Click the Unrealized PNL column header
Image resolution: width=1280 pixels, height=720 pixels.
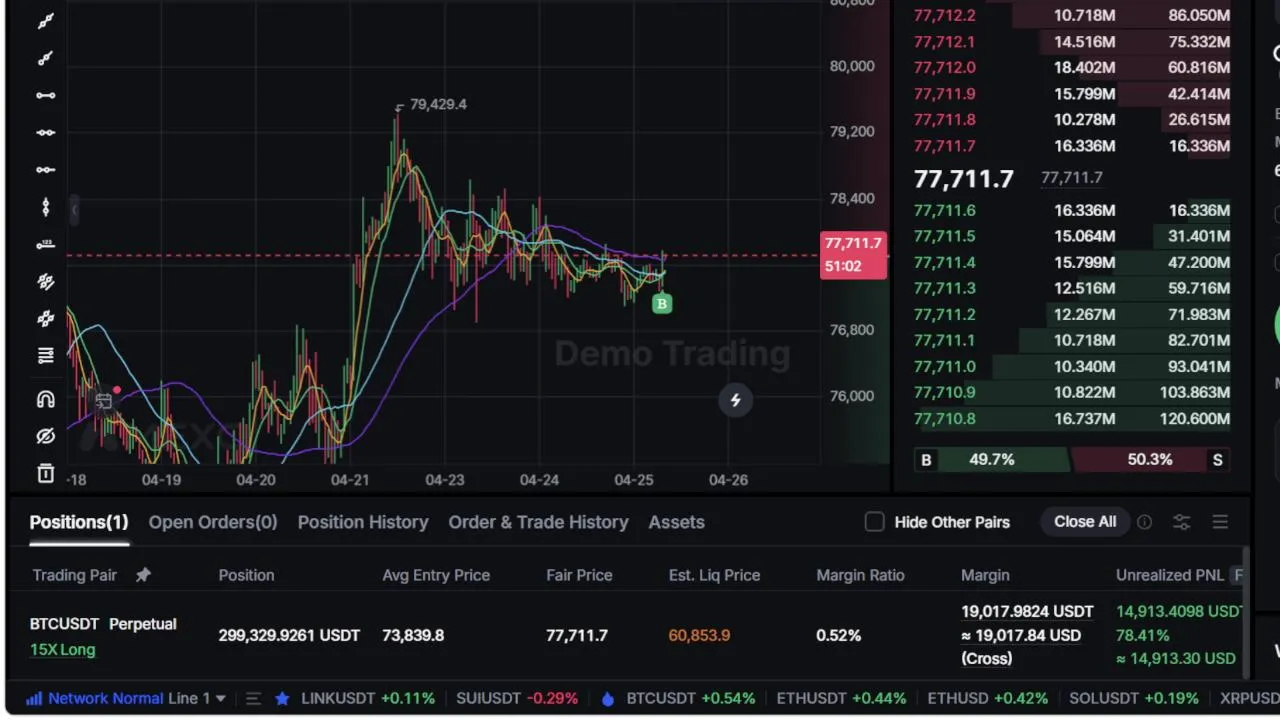[x=1169, y=575]
